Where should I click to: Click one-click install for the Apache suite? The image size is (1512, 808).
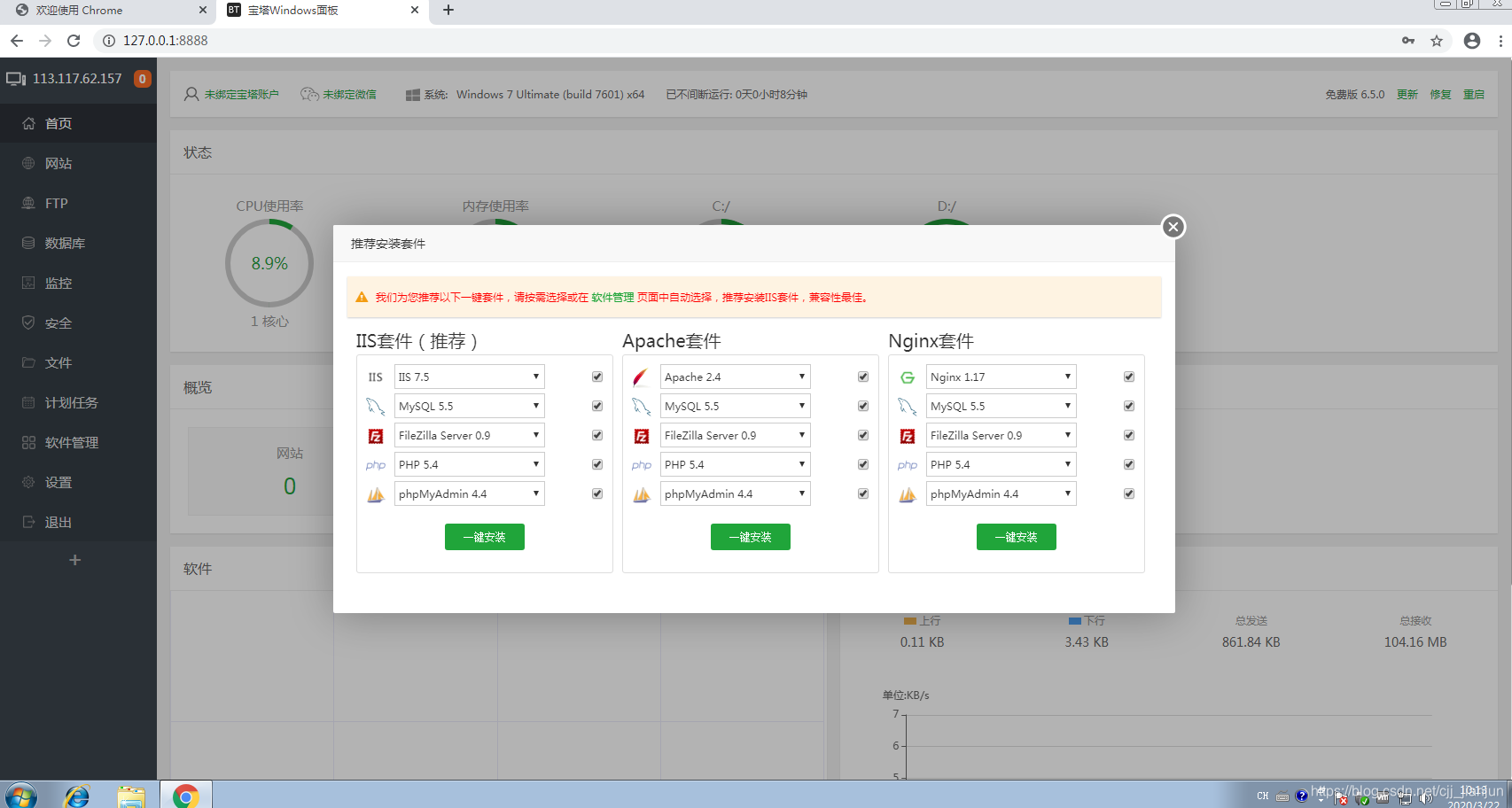pos(751,537)
